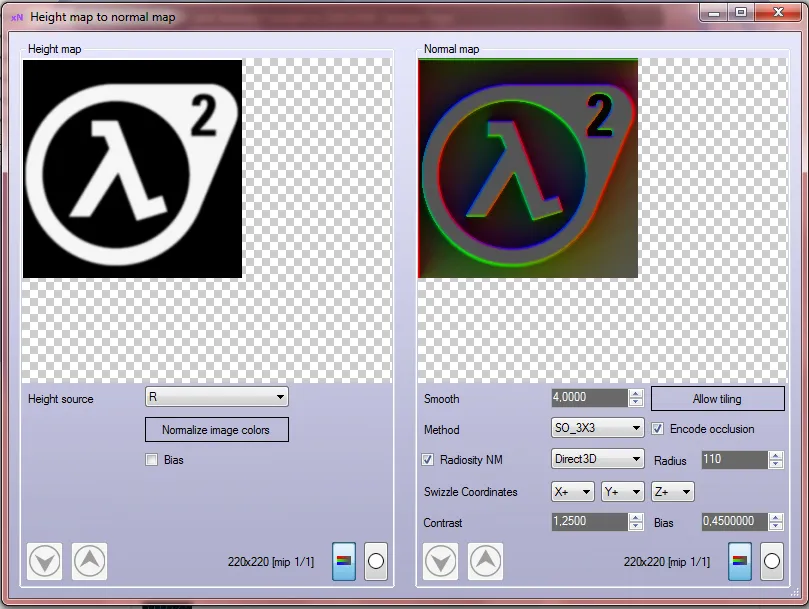
Task: Click the Swizzle Coordinates label
Action: coord(471,492)
